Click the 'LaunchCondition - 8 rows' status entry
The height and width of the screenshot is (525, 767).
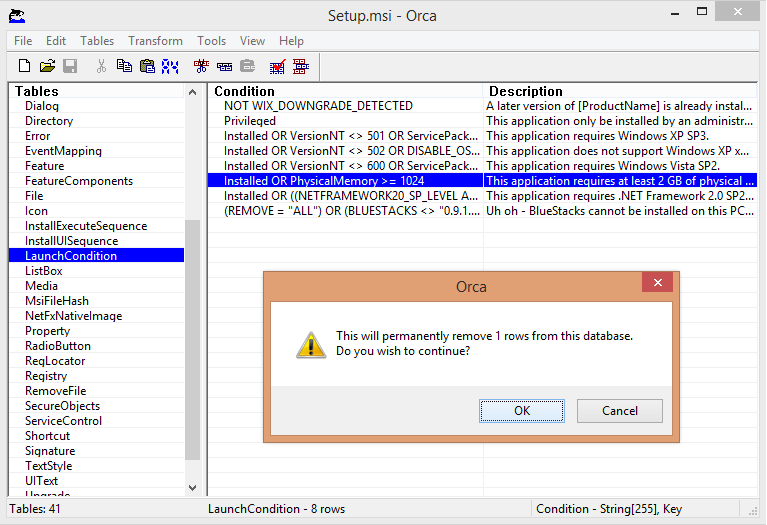(x=276, y=509)
